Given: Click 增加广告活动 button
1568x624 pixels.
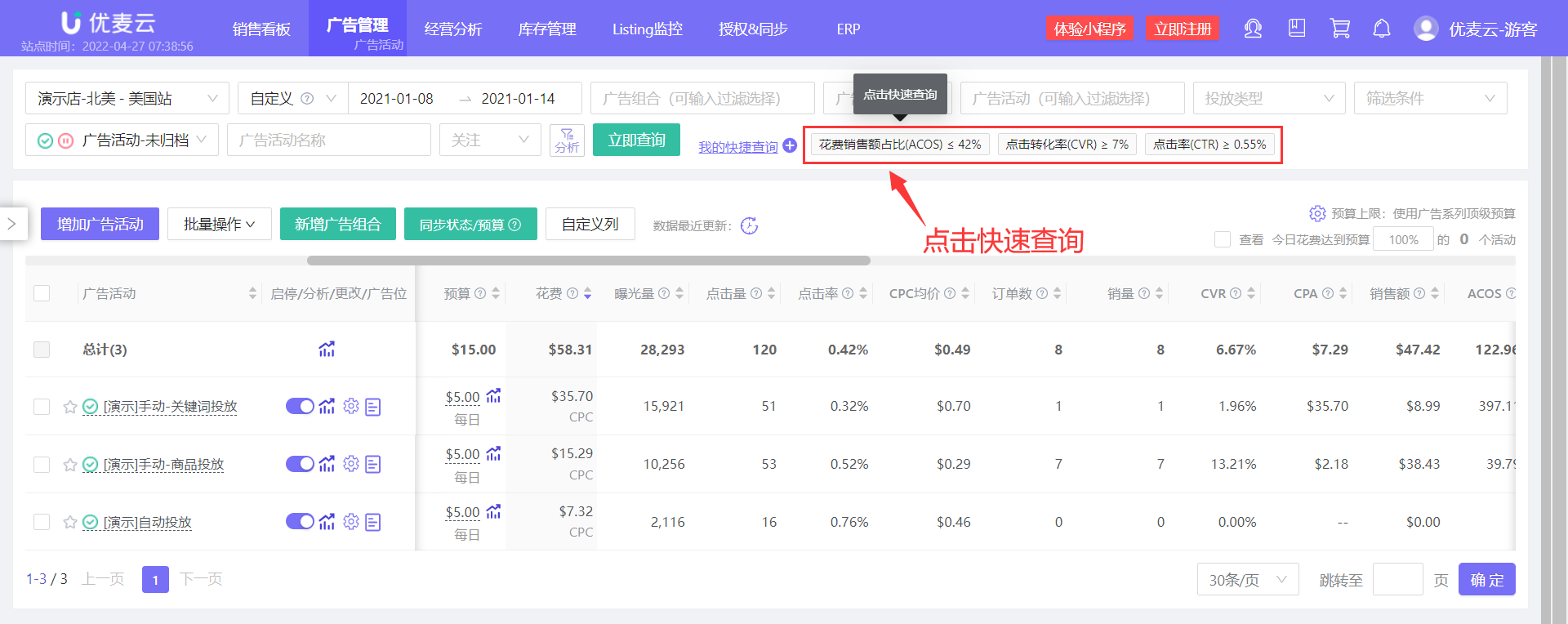Looking at the screenshot, I should point(100,224).
